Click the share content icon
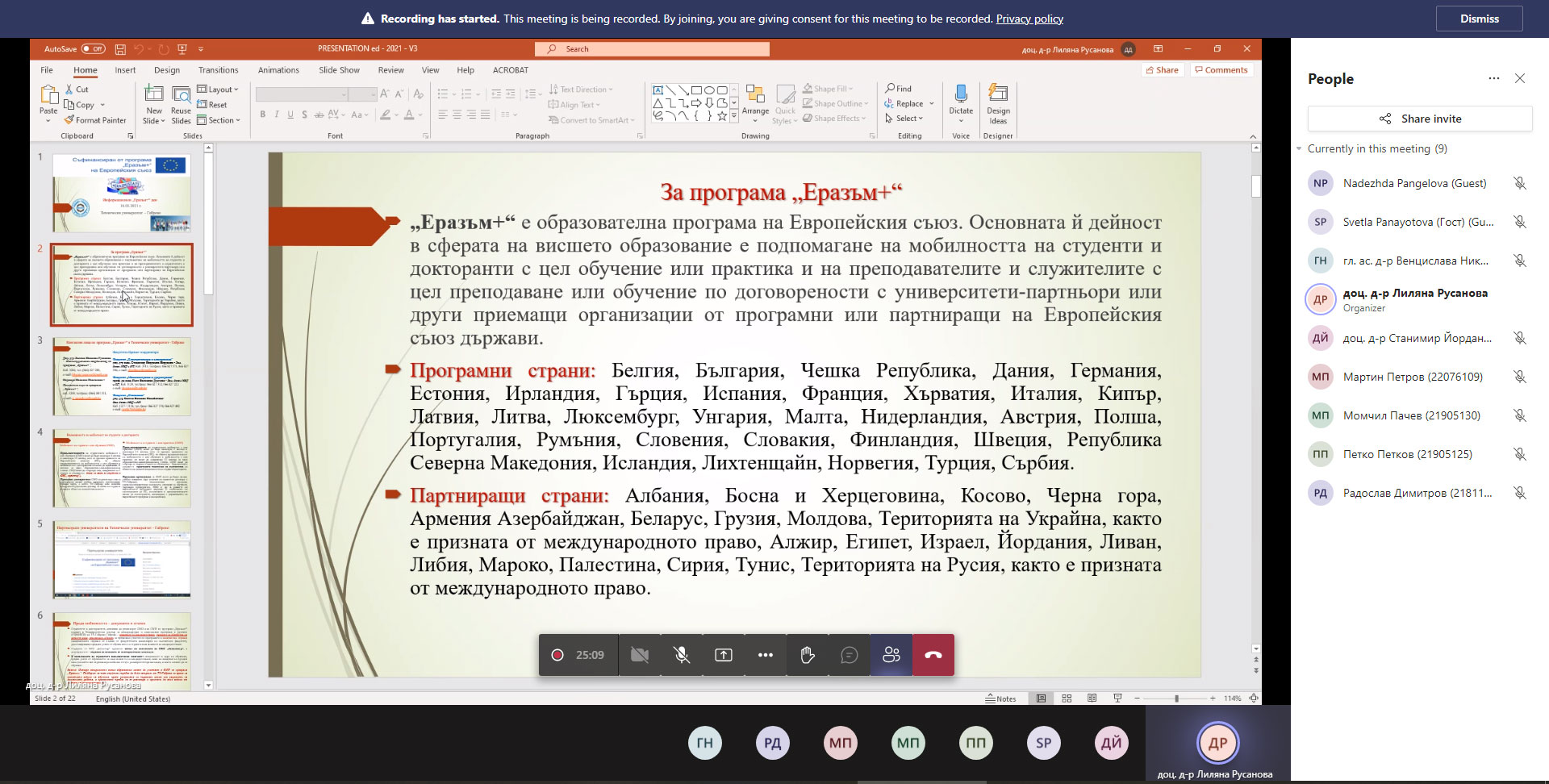1549x784 pixels. pos(724,655)
